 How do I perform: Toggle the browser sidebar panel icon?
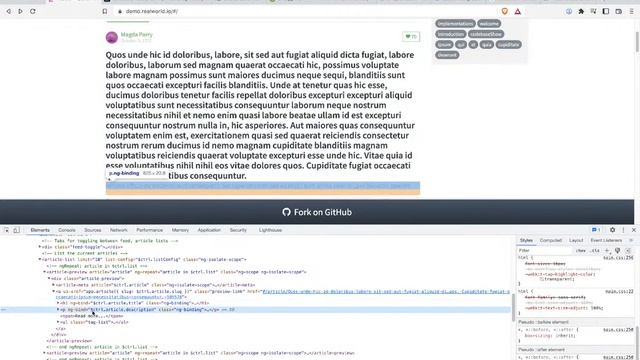[606, 11]
